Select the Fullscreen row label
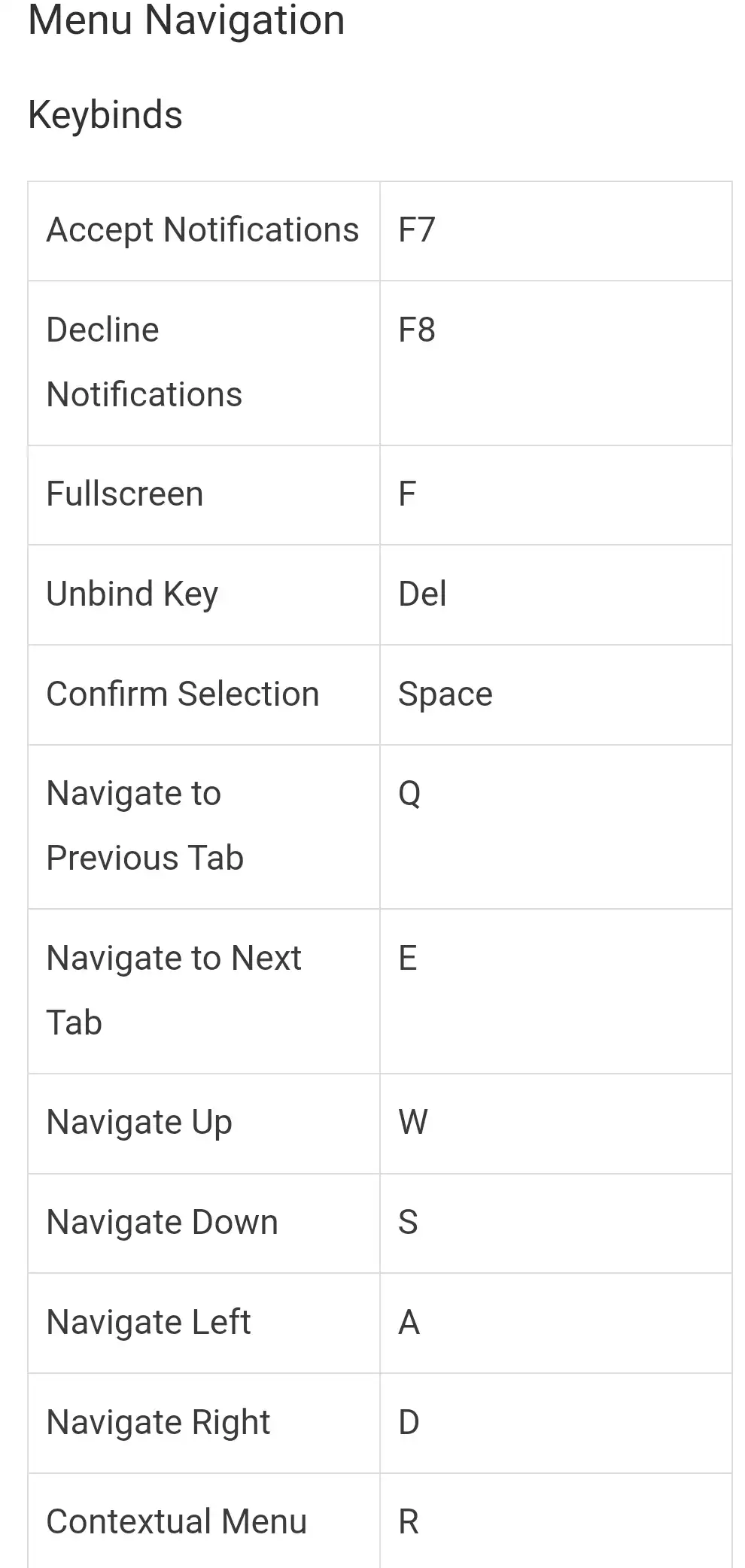Image resolution: width=745 pixels, height=1568 pixels. point(125,494)
